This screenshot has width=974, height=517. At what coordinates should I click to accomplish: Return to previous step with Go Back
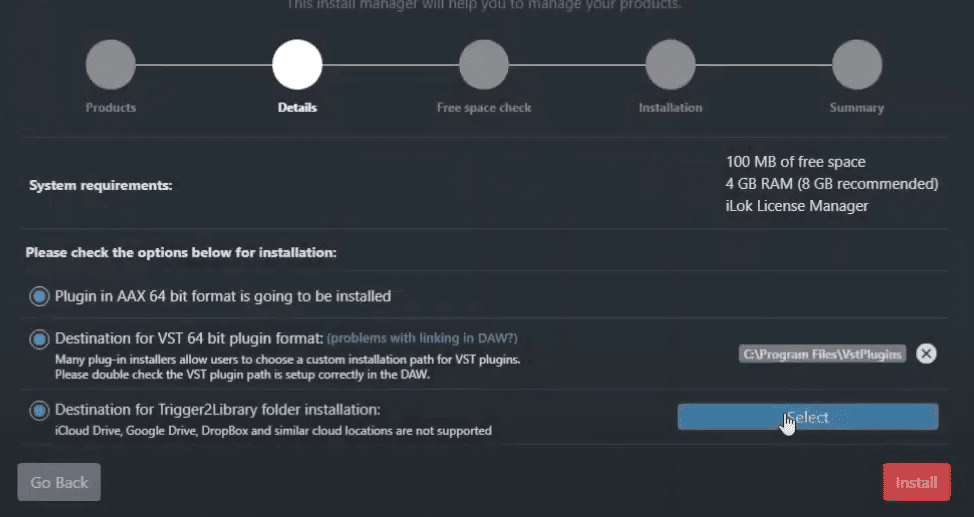[59, 482]
